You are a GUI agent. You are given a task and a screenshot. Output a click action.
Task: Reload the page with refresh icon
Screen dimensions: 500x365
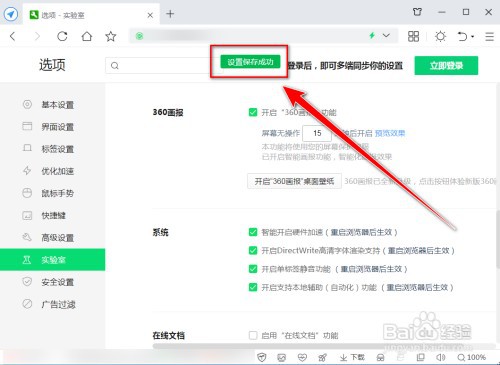tap(62, 36)
